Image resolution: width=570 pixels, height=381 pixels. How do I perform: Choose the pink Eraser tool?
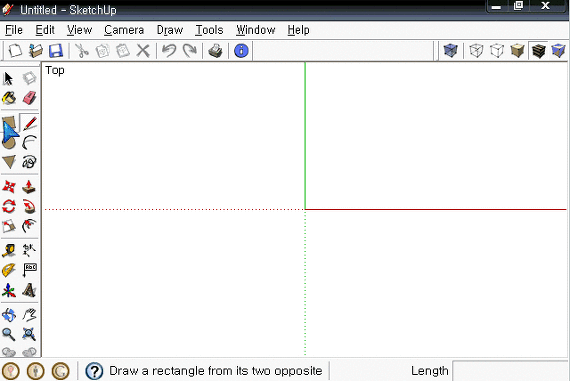(29, 98)
